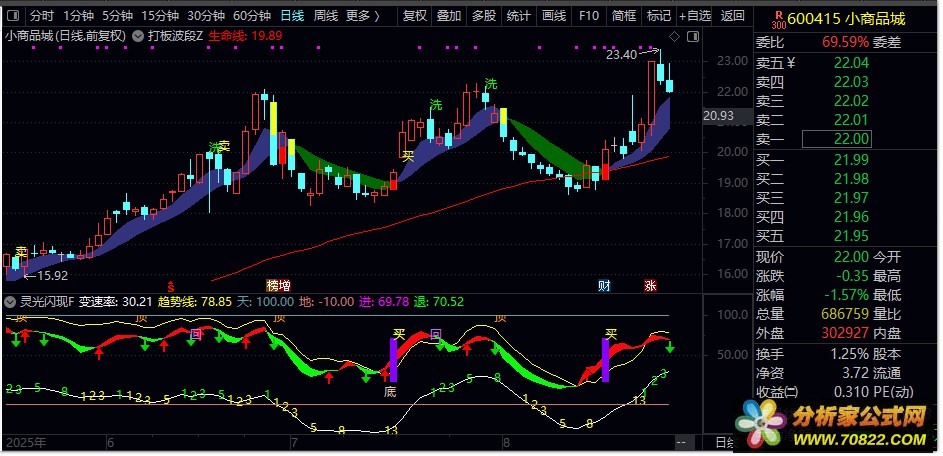Toggle the 简框 simple frame
Viewport: 943px width, 456px height.
pos(624,16)
